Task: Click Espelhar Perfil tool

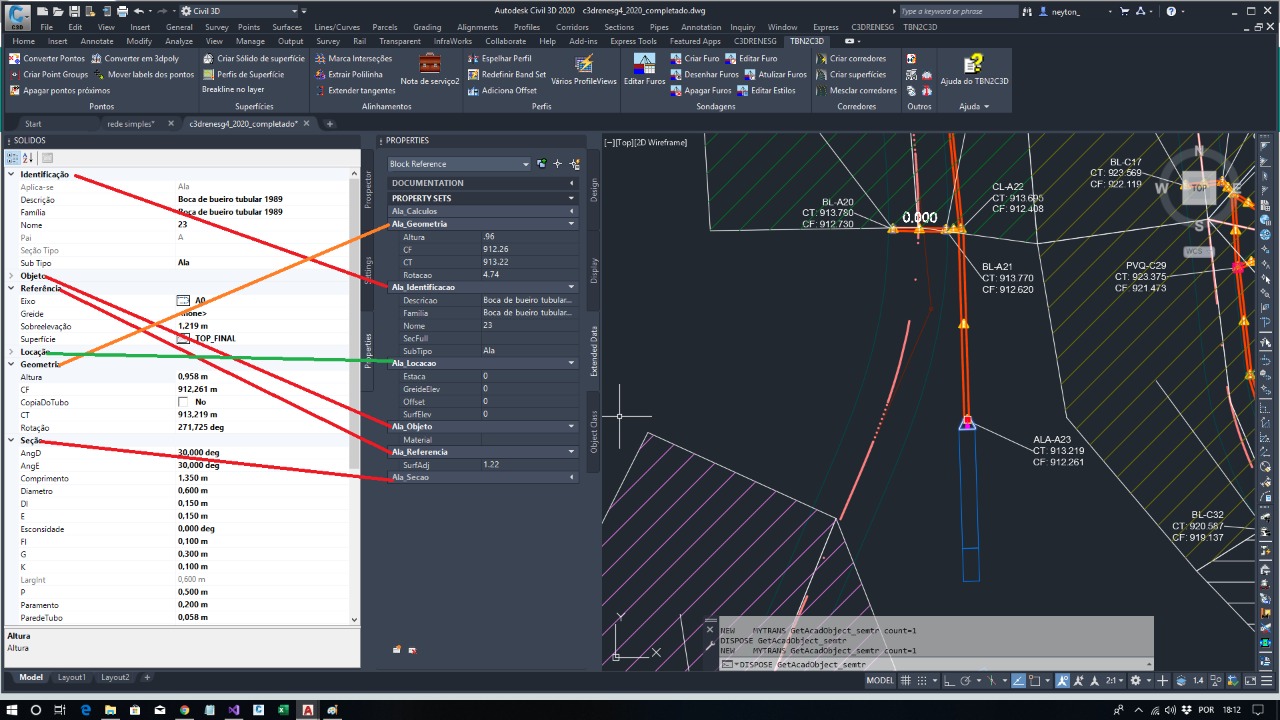Action: (x=506, y=58)
